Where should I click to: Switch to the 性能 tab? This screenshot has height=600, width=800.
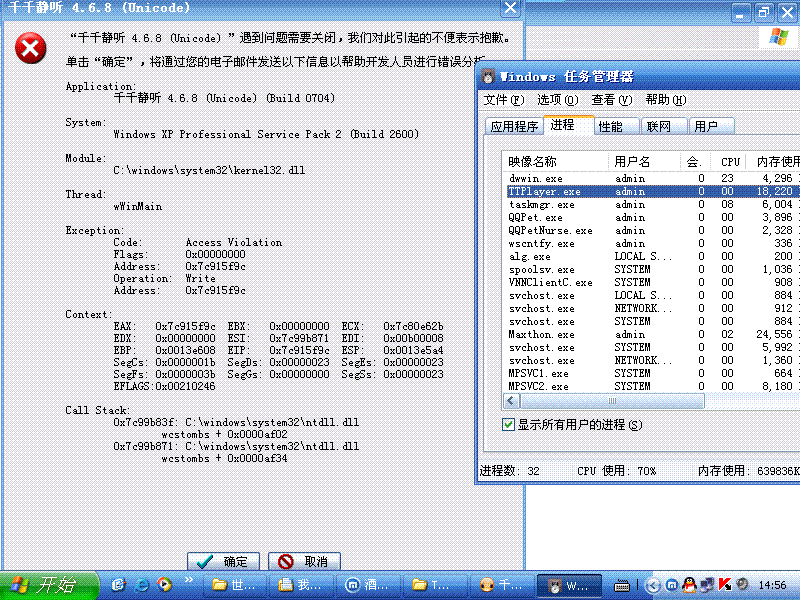pyautogui.click(x=616, y=126)
